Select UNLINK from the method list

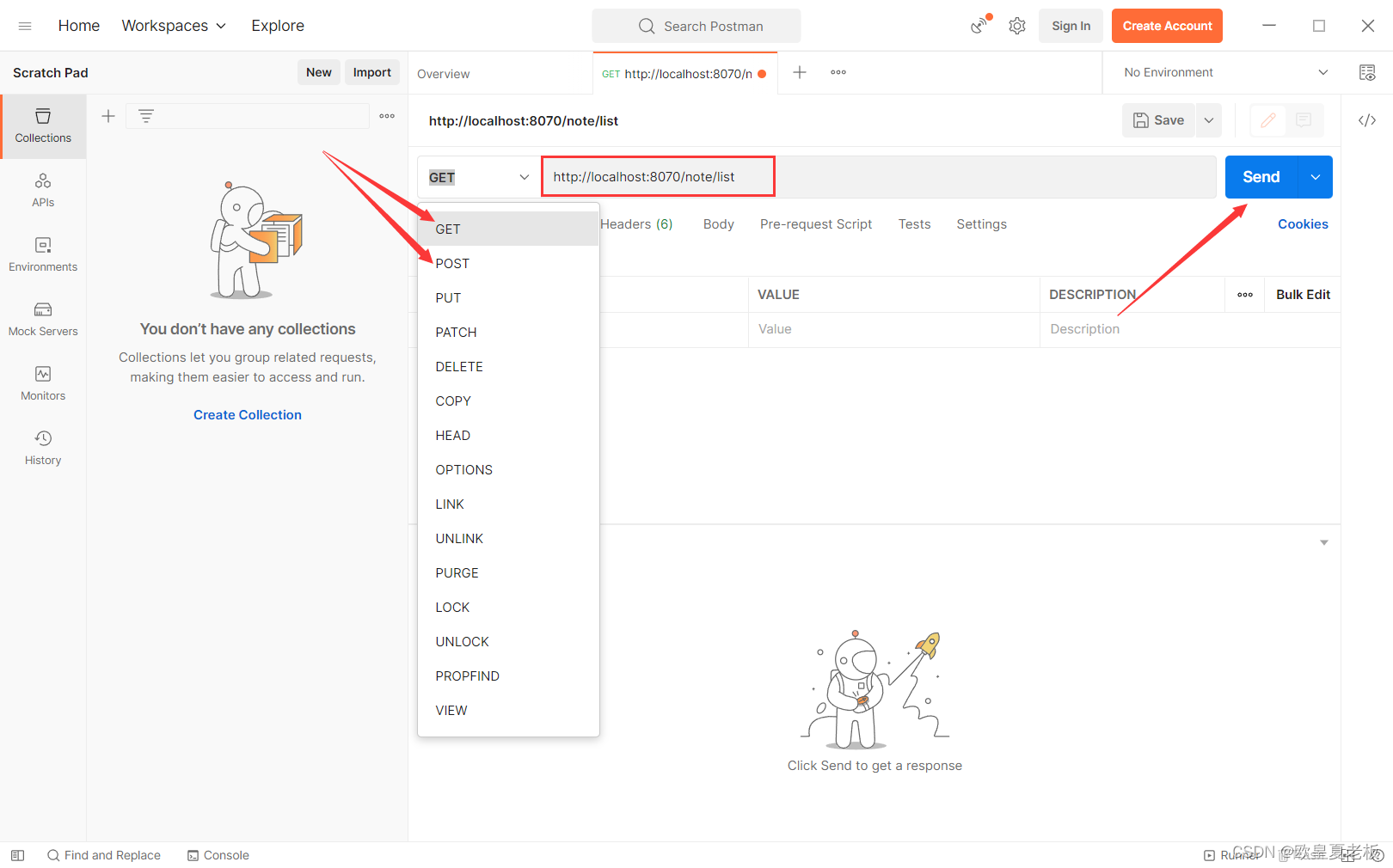(x=508, y=538)
